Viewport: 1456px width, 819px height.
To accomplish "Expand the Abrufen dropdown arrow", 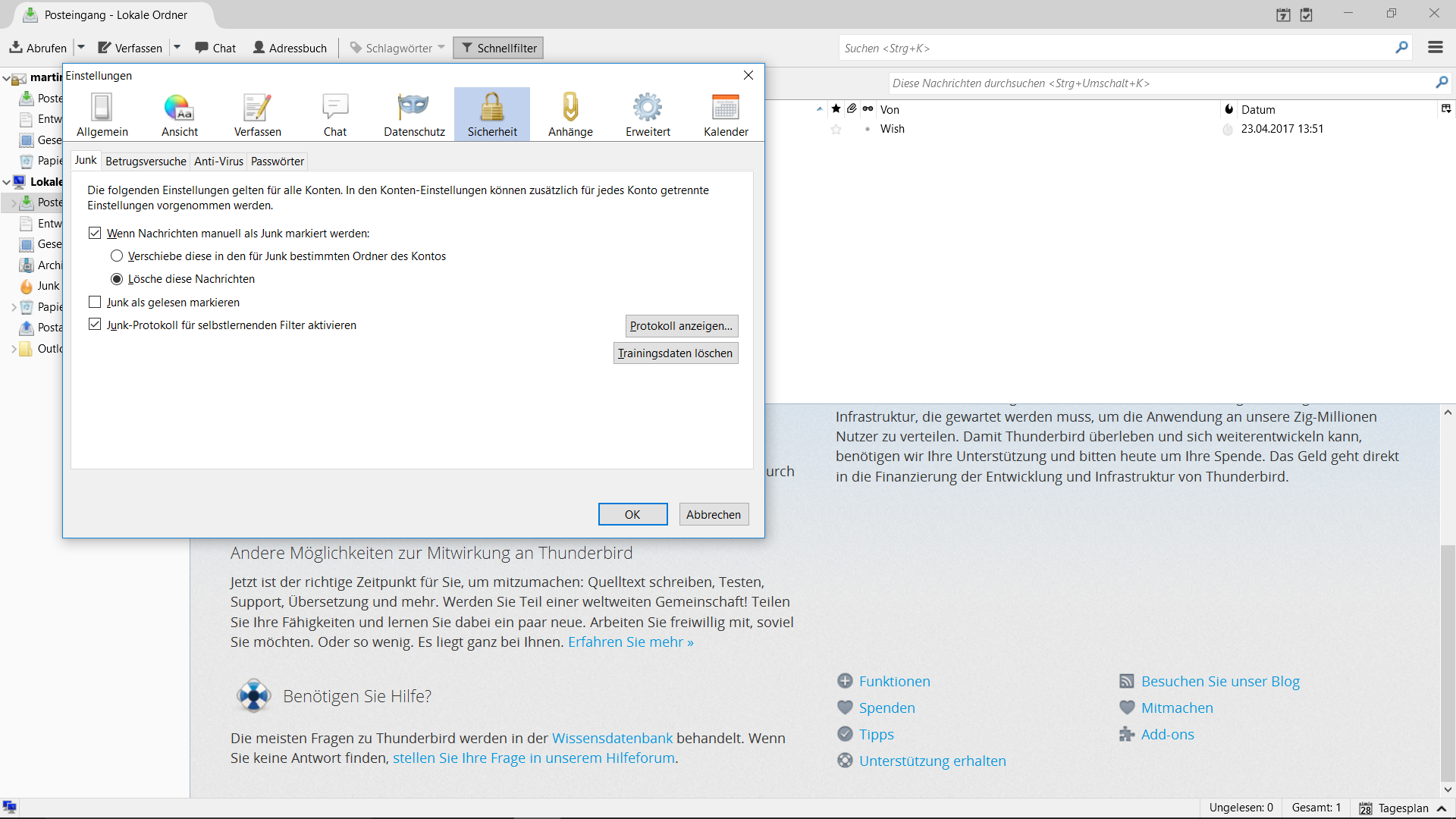I will 81,48.
